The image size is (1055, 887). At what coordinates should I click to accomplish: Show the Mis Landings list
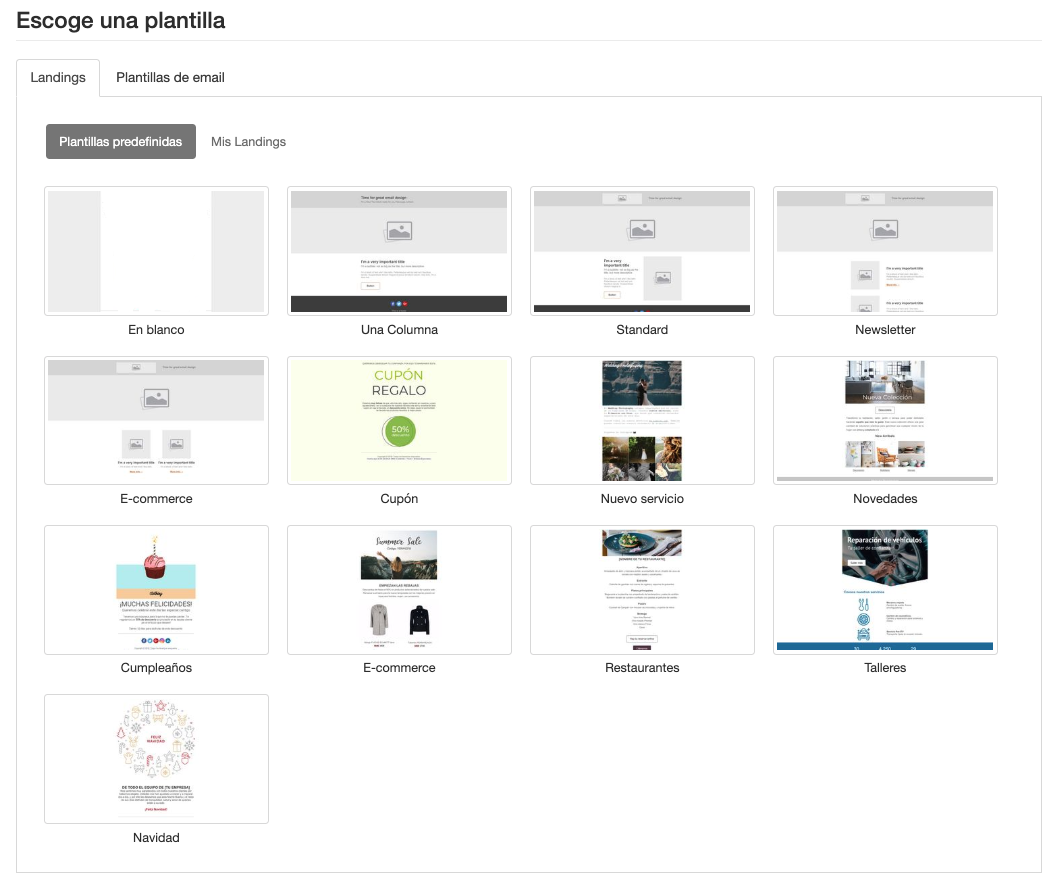(248, 142)
